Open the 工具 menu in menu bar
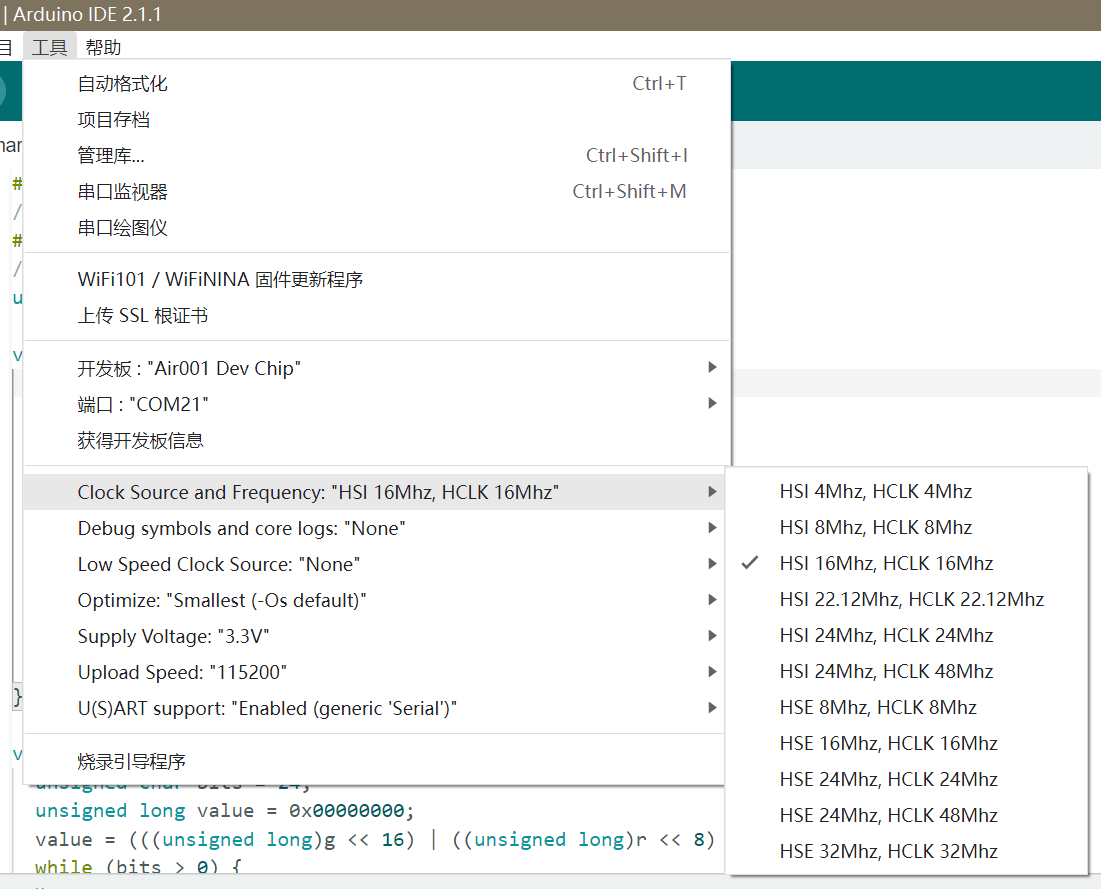 point(49,47)
